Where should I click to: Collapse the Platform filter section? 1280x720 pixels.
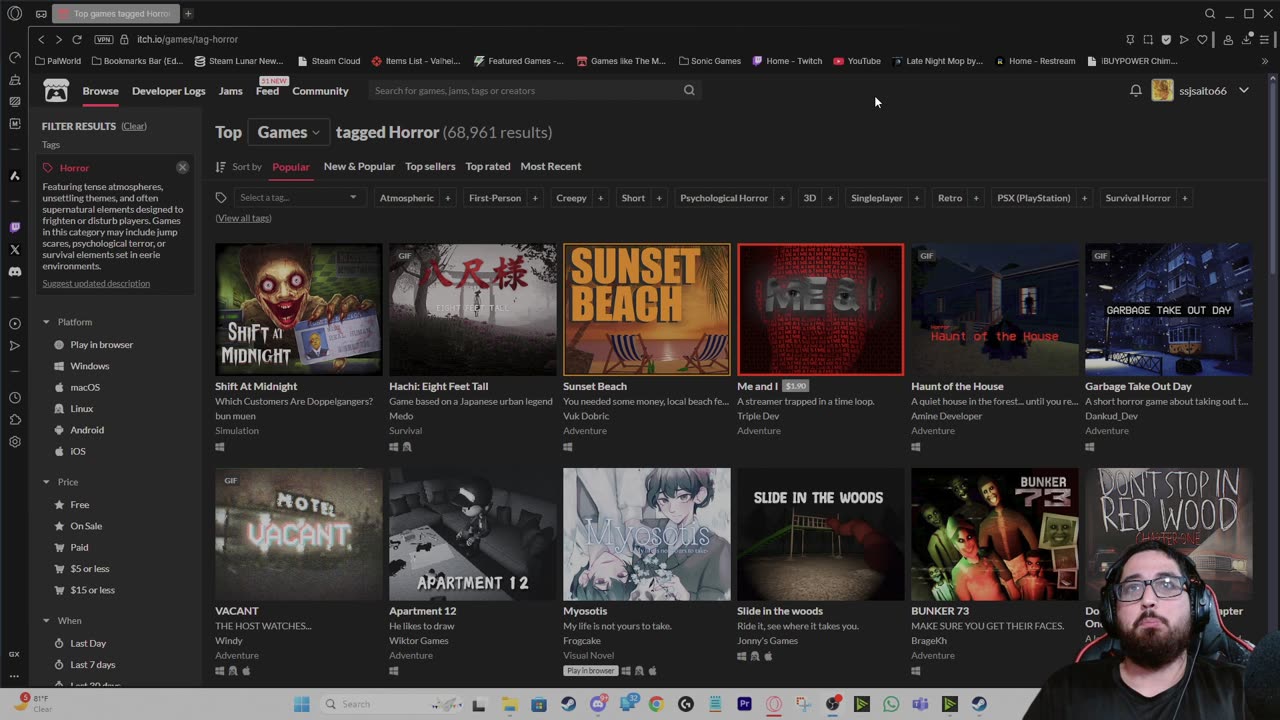tap(46, 322)
